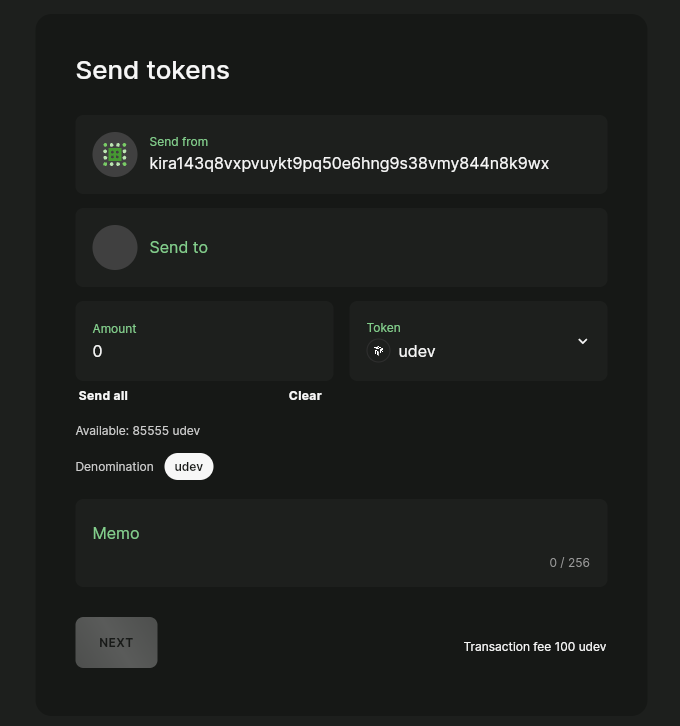Click the sender account identicon avatar
This screenshot has width=680, height=726.
[115, 155]
